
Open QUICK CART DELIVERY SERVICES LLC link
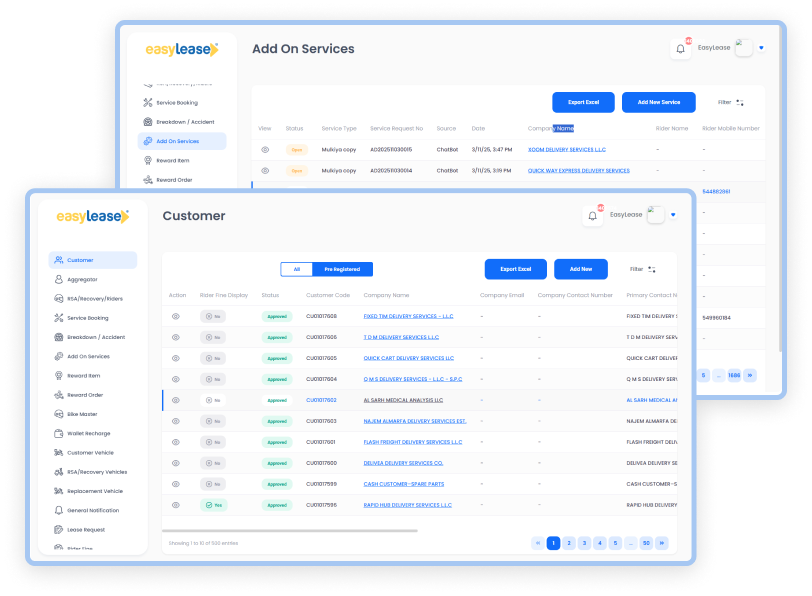click(x=408, y=358)
